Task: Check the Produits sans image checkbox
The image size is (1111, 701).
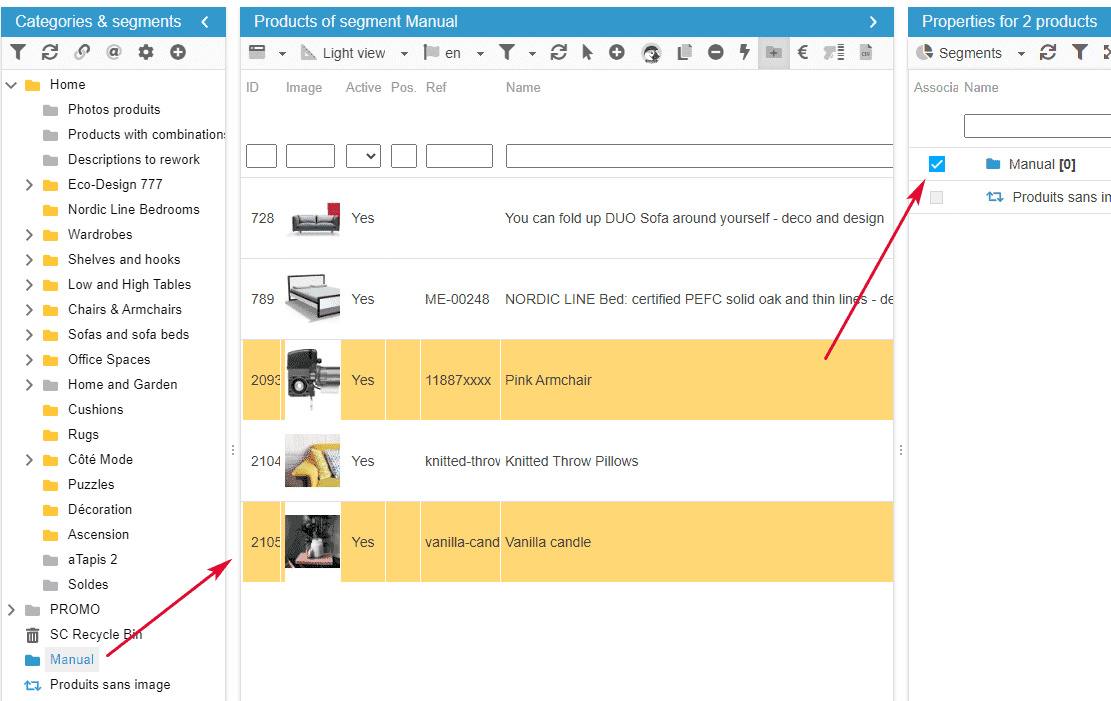Action: click(937, 197)
